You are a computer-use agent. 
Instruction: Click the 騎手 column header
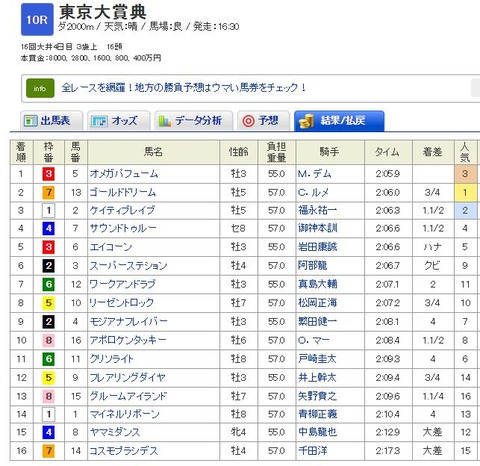(330, 152)
